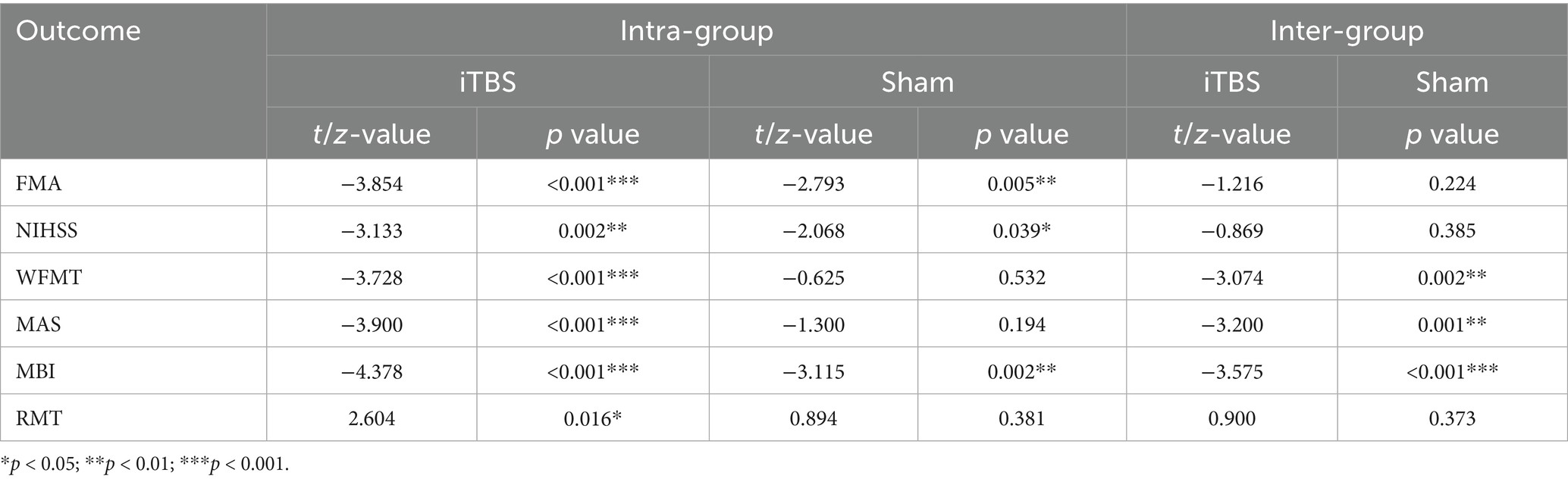
Task: Click the WFMT row label
Action: (49, 277)
